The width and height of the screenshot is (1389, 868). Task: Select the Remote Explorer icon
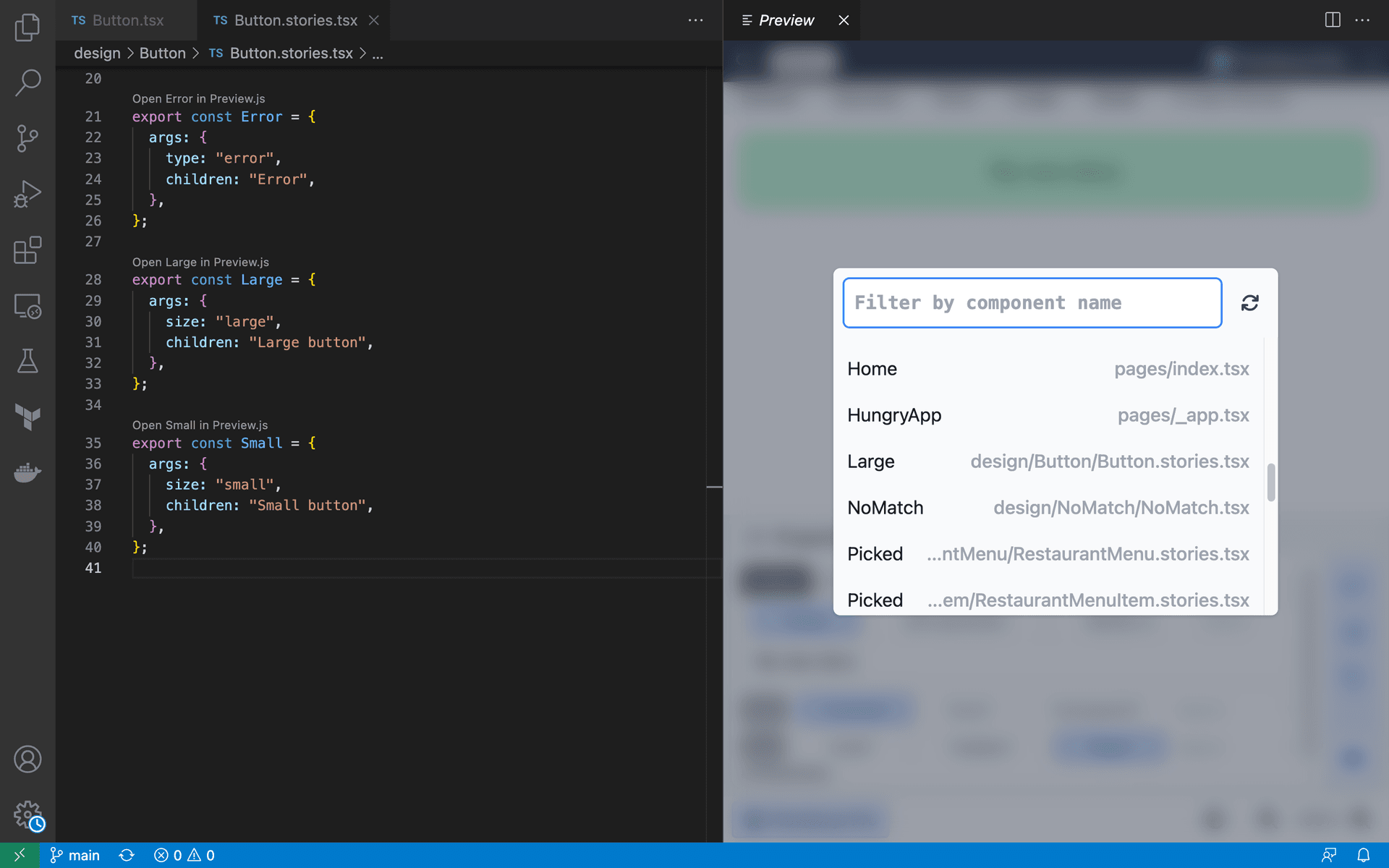[27, 307]
